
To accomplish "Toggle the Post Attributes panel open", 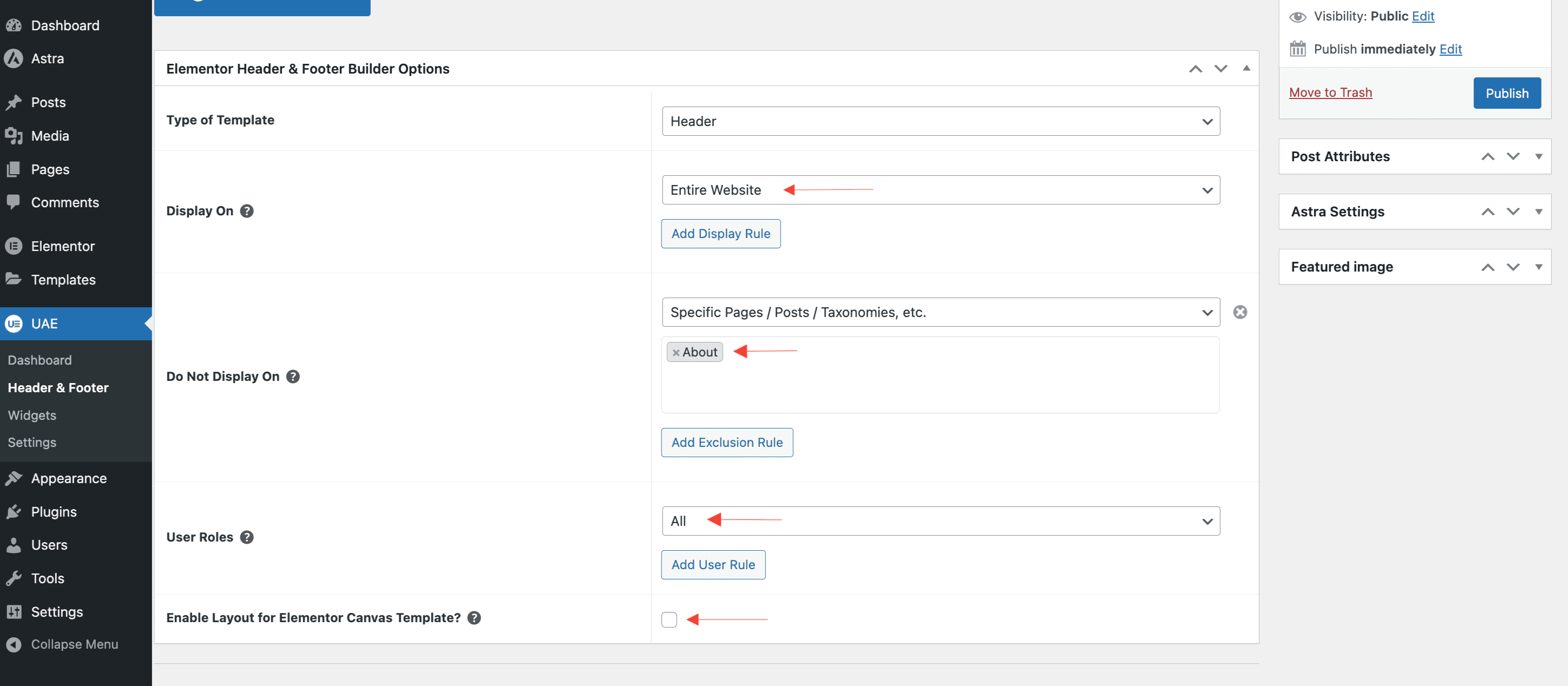I will pos(1538,156).
